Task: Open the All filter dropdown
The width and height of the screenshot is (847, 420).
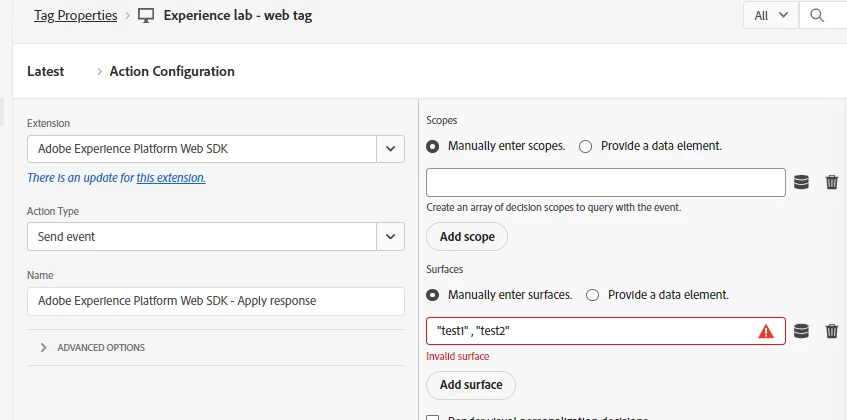Action: (x=771, y=16)
